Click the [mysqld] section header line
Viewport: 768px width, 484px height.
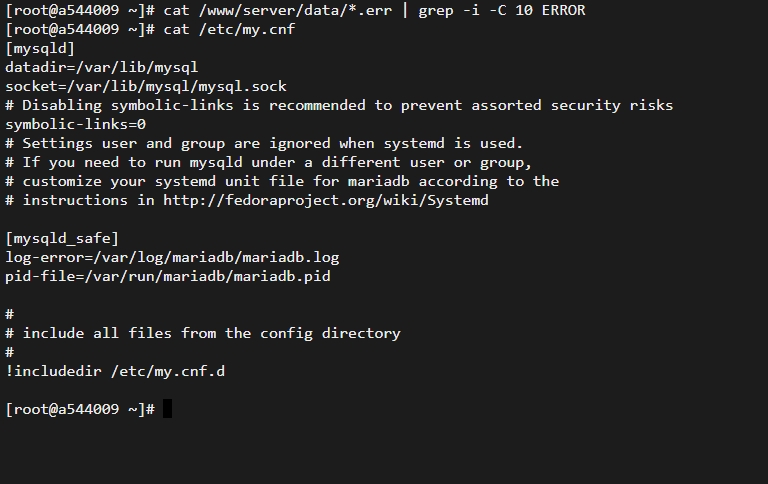40,48
